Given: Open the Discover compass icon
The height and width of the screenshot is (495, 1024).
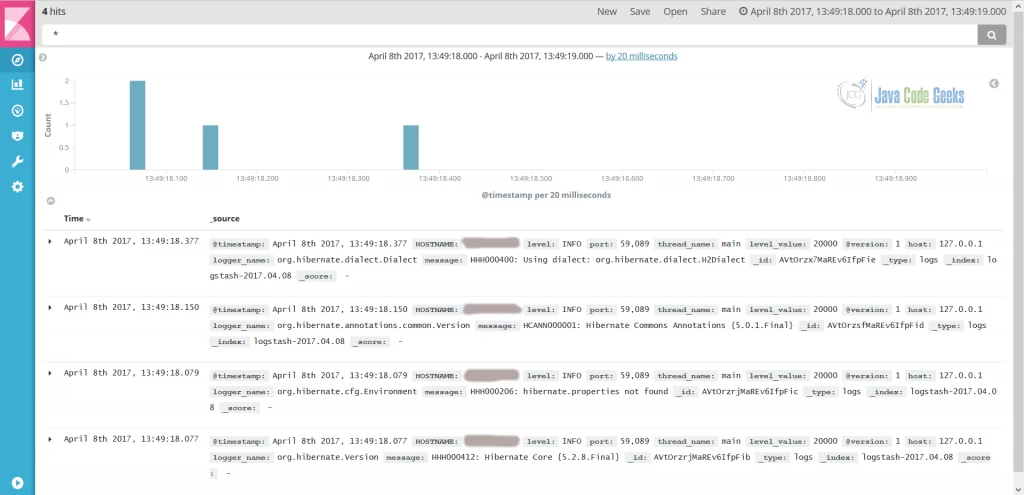Looking at the screenshot, I should click(x=18, y=61).
